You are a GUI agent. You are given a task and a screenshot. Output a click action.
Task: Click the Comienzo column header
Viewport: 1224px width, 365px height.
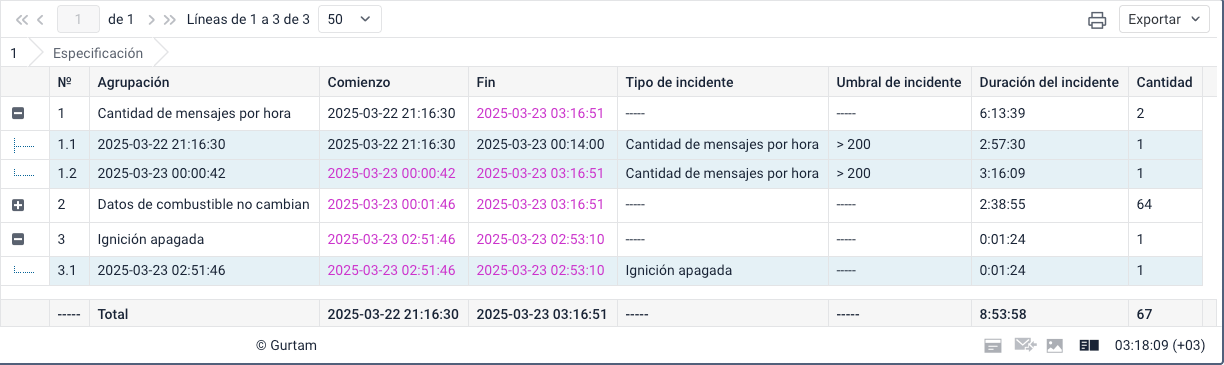[x=394, y=82]
